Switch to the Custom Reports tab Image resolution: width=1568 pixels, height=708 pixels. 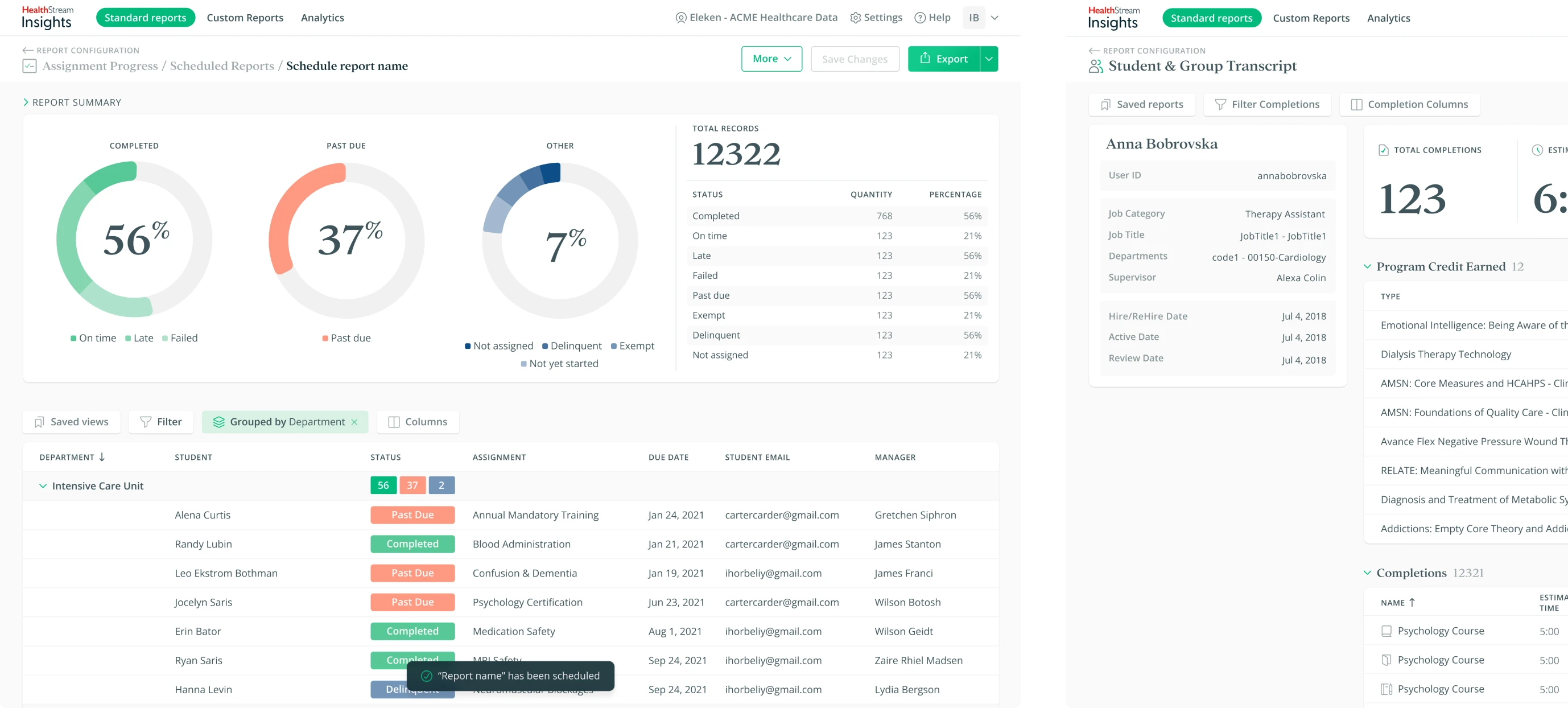(245, 18)
